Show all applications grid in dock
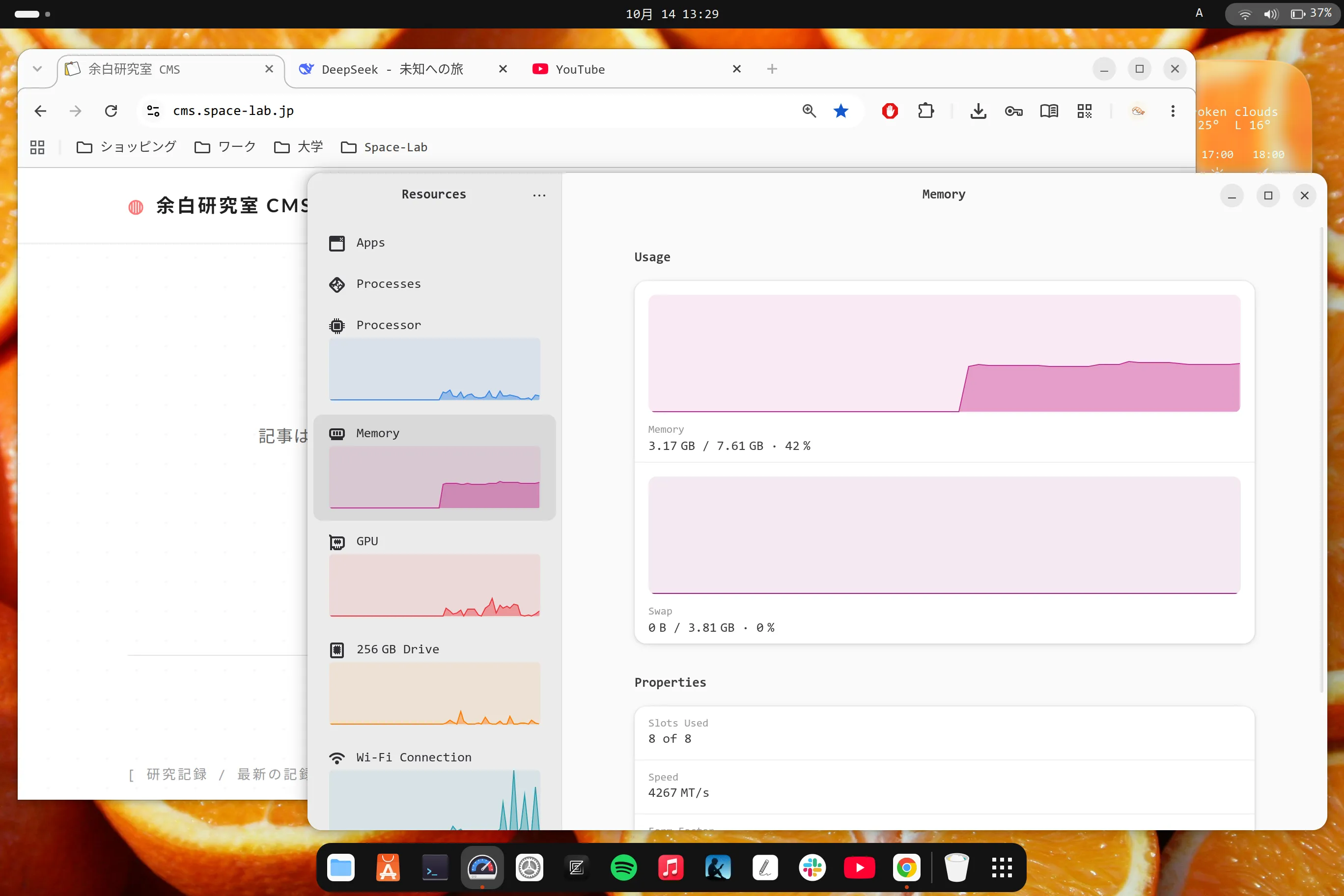 point(1002,868)
